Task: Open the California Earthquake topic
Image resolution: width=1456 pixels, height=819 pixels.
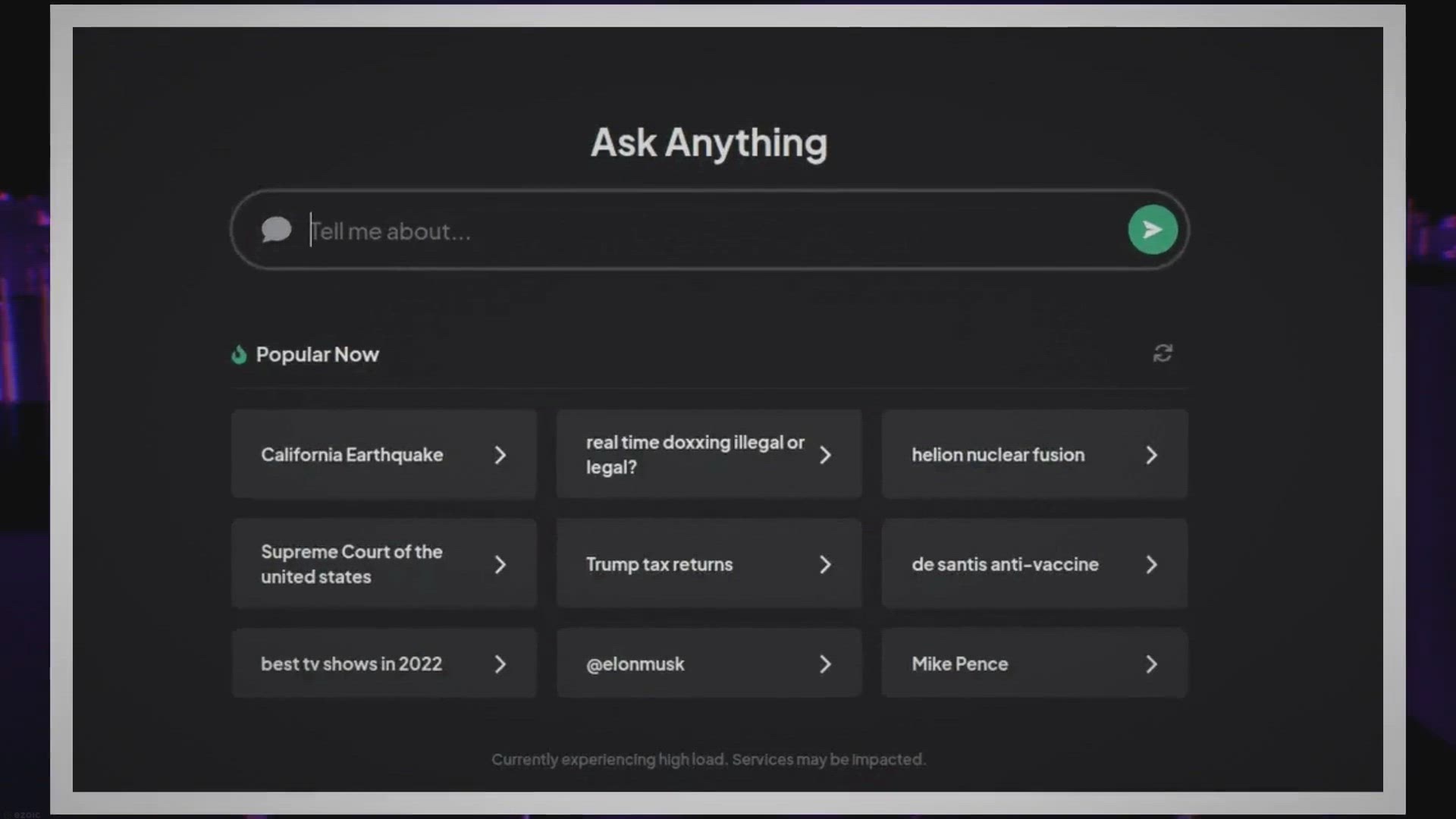Action: tap(352, 455)
